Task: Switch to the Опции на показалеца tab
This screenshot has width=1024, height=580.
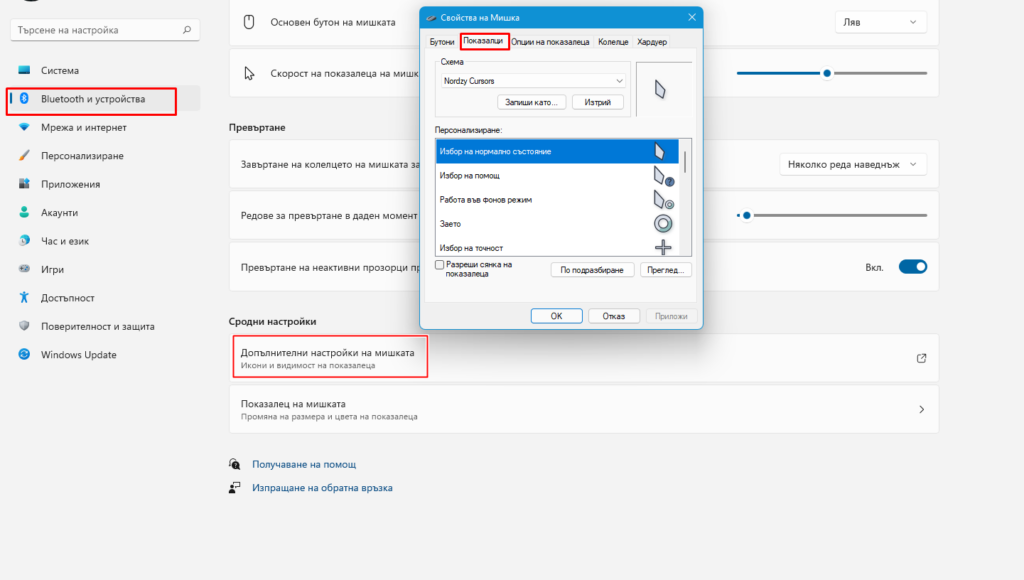Action: point(550,42)
